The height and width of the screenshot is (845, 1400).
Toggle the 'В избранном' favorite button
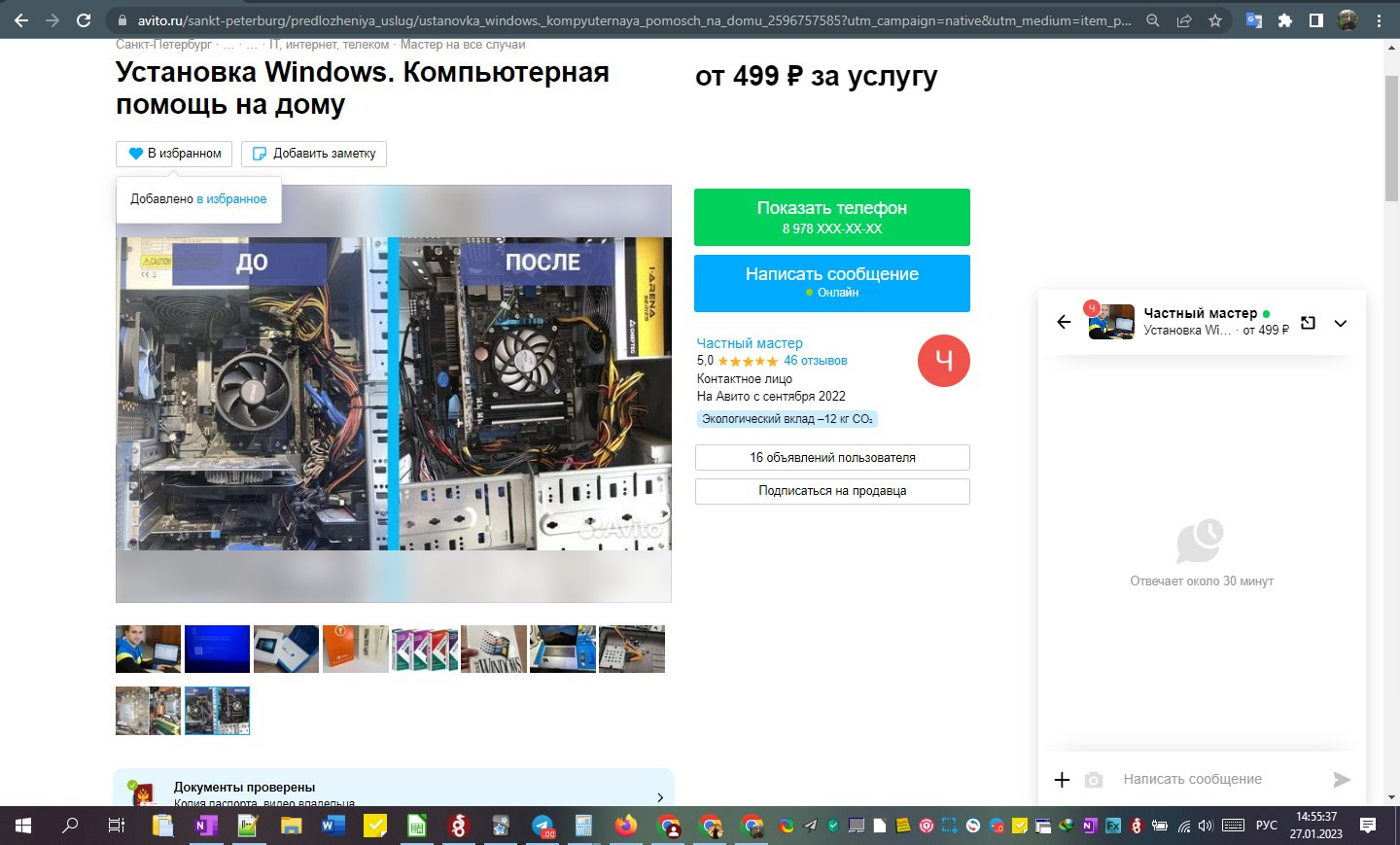174,154
